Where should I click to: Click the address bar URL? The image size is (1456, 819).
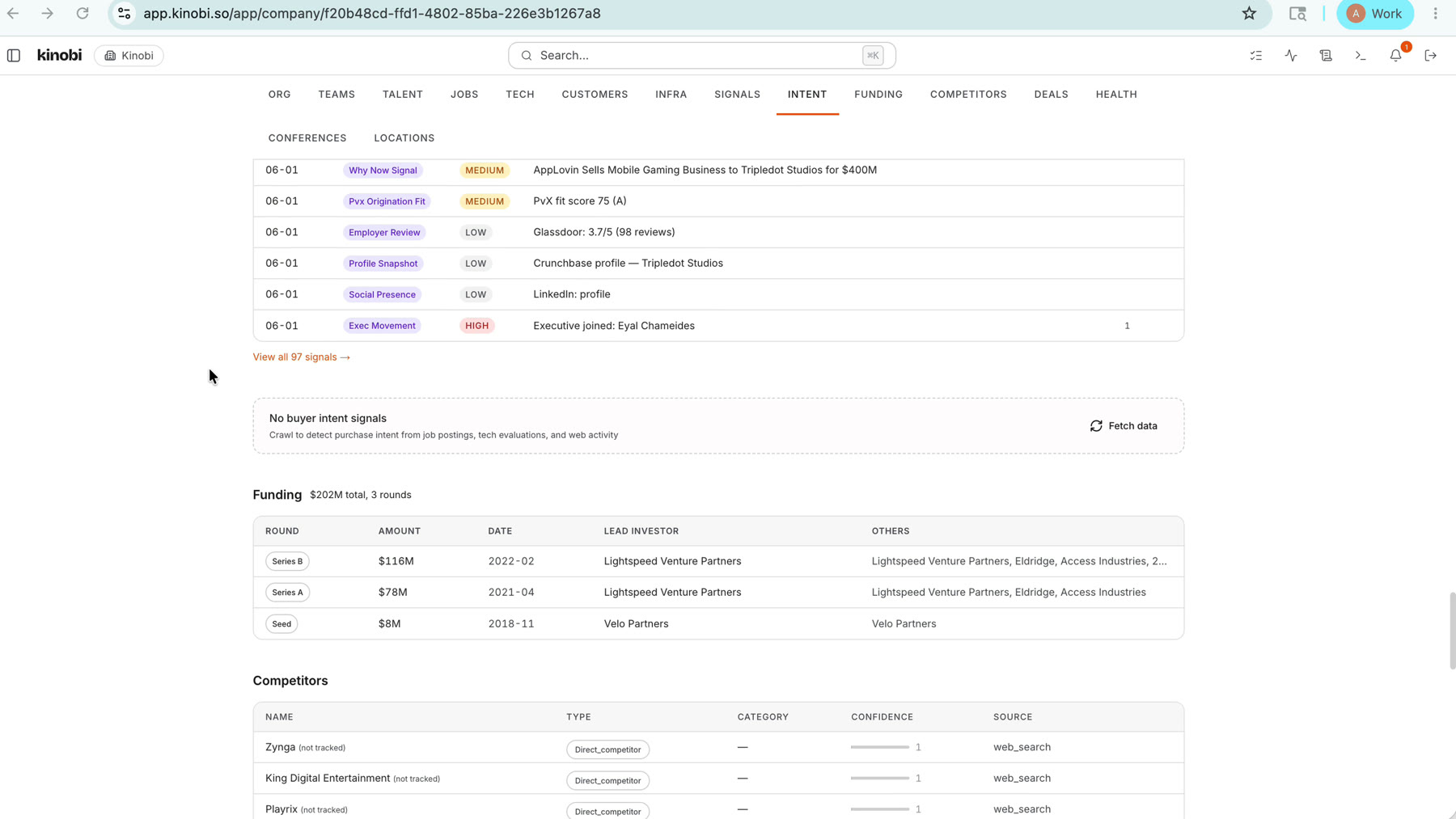pyautogui.click(x=372, y=14)
